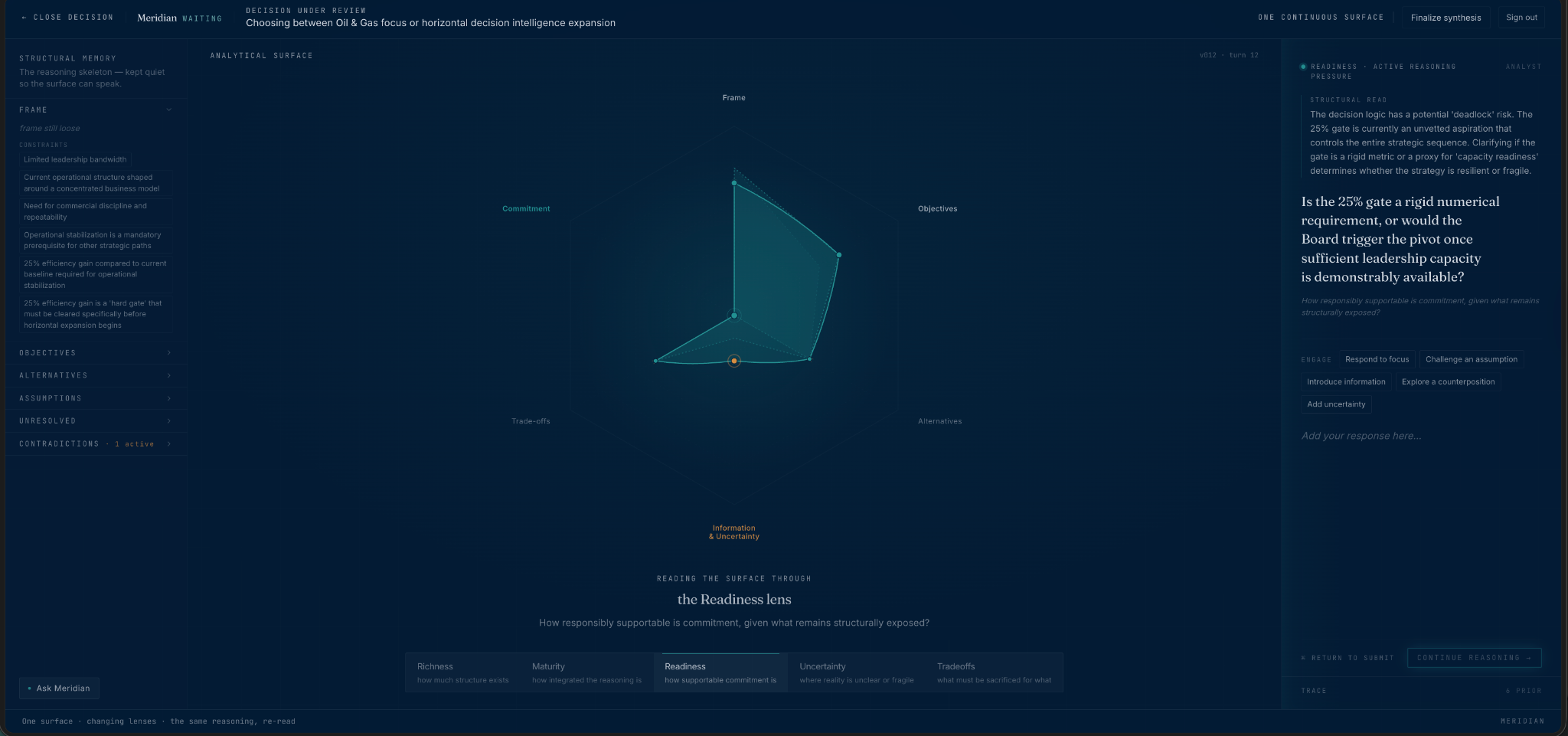The image size is (1568, 736).
Task: Click the v012 turn 12 version label
Action: coord(1229,55)
